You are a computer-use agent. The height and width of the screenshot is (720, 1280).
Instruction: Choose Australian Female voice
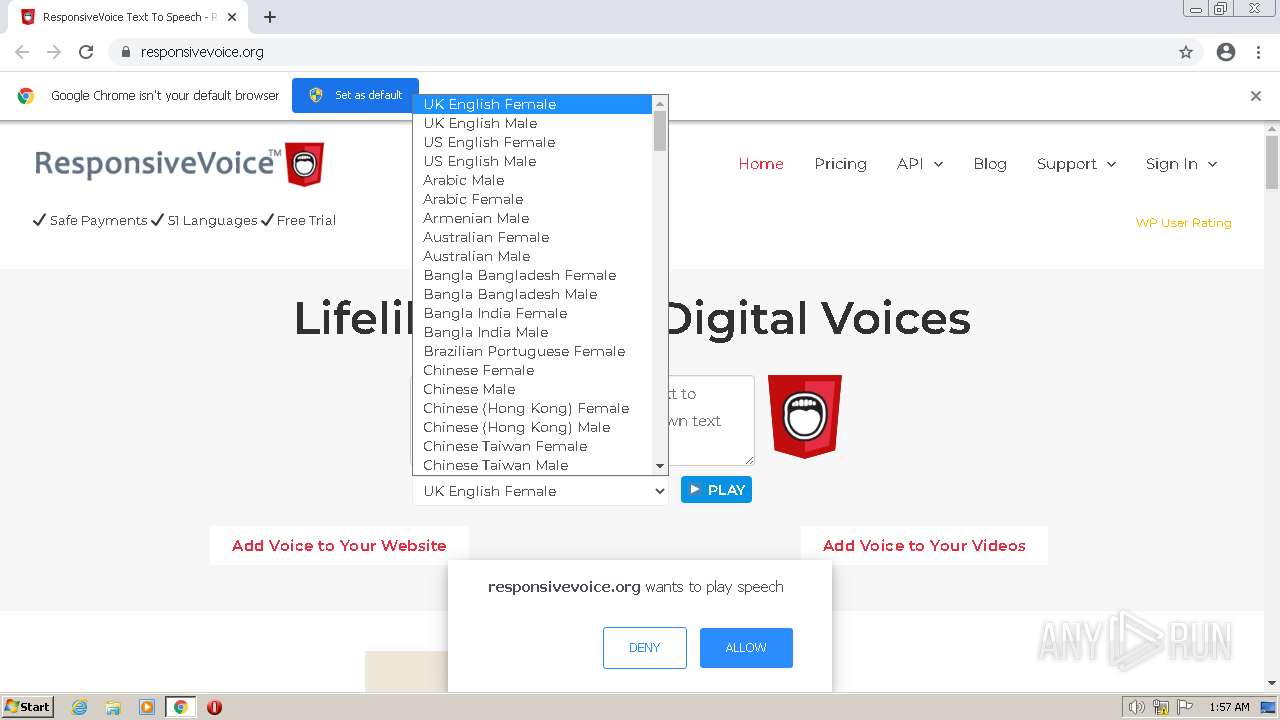(x=532, y=237)
